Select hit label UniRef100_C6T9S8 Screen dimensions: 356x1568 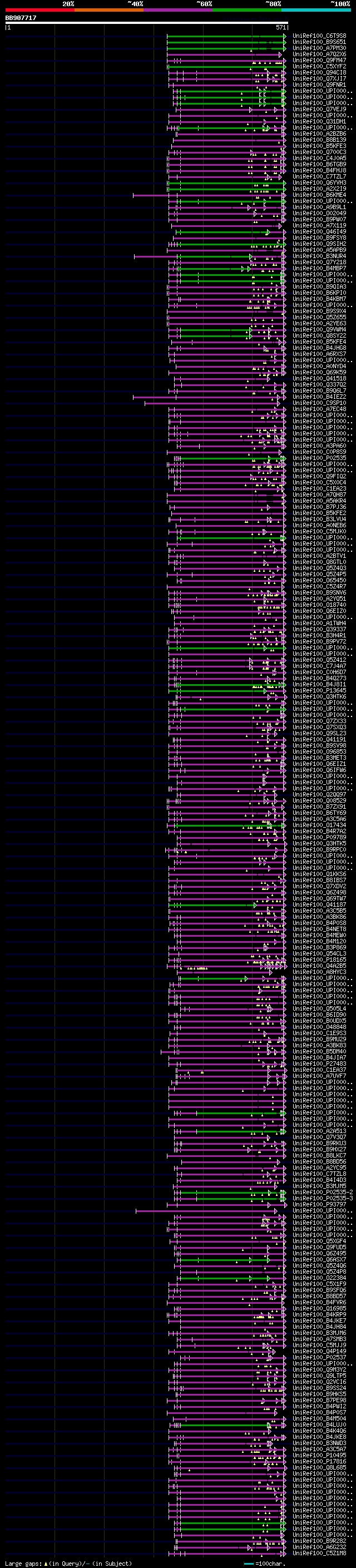[x=319, y=36]
